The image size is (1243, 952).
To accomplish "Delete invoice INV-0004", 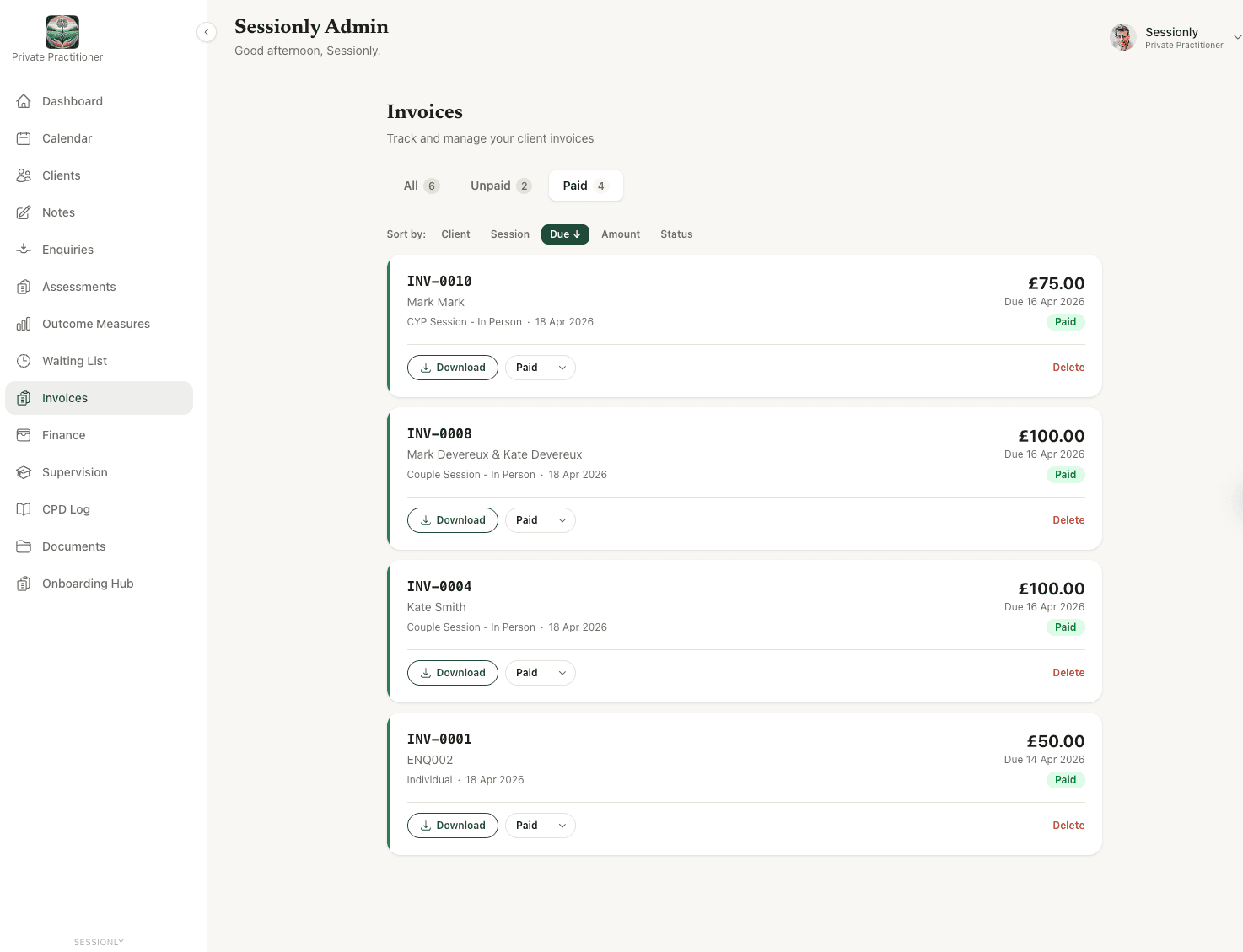I will [1068, 673].
